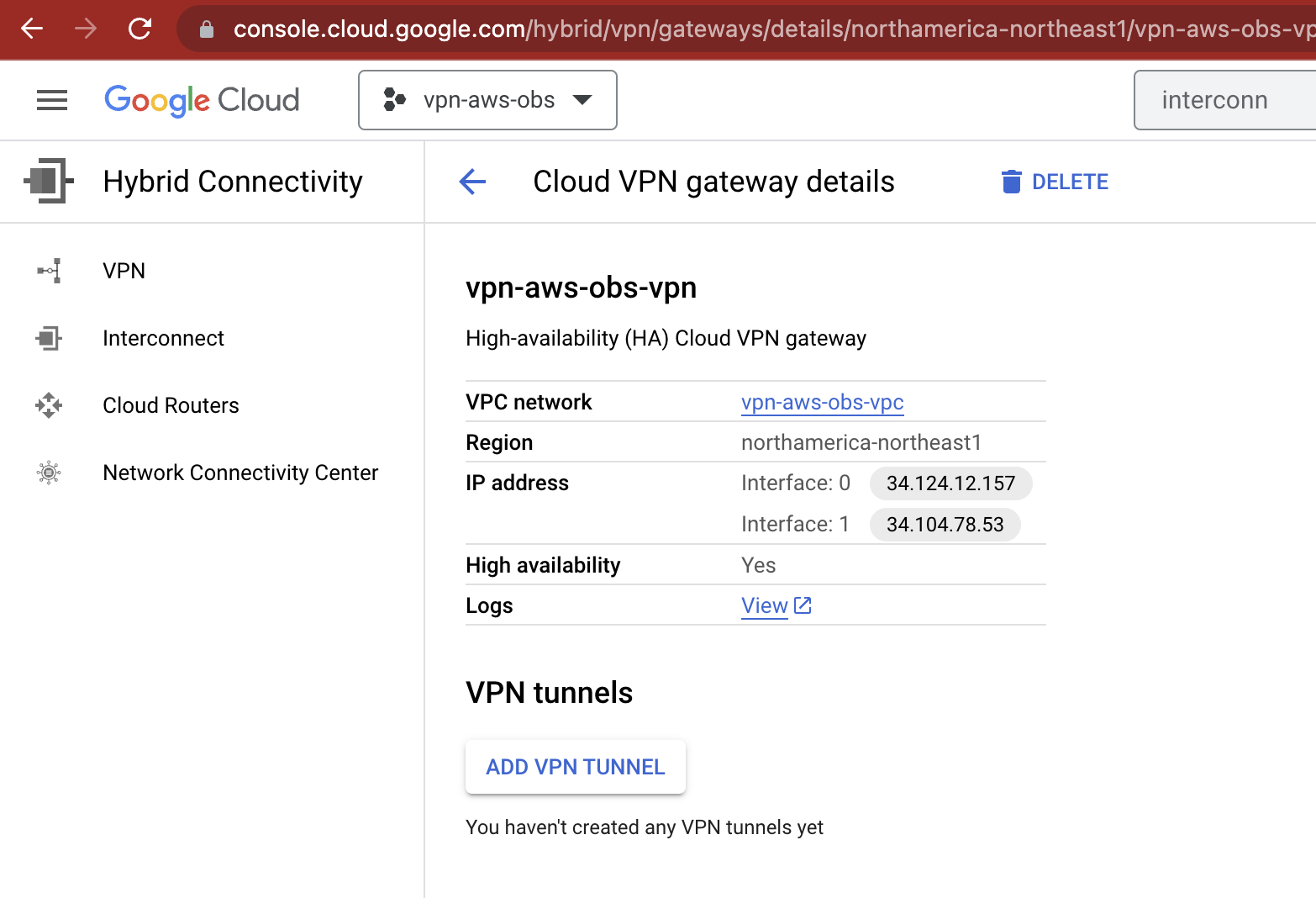Viewport: 1316px width, 898px height.
Task: Click ADD VPN TUNNEL
Action: (575, 766)
